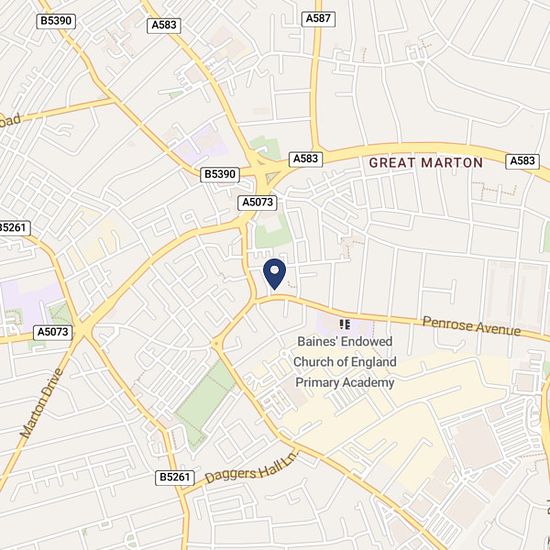This screenshot has height=550, width=550.
Task: Click the A5073 shield below the central junction
Action: [x=257, y=202]
